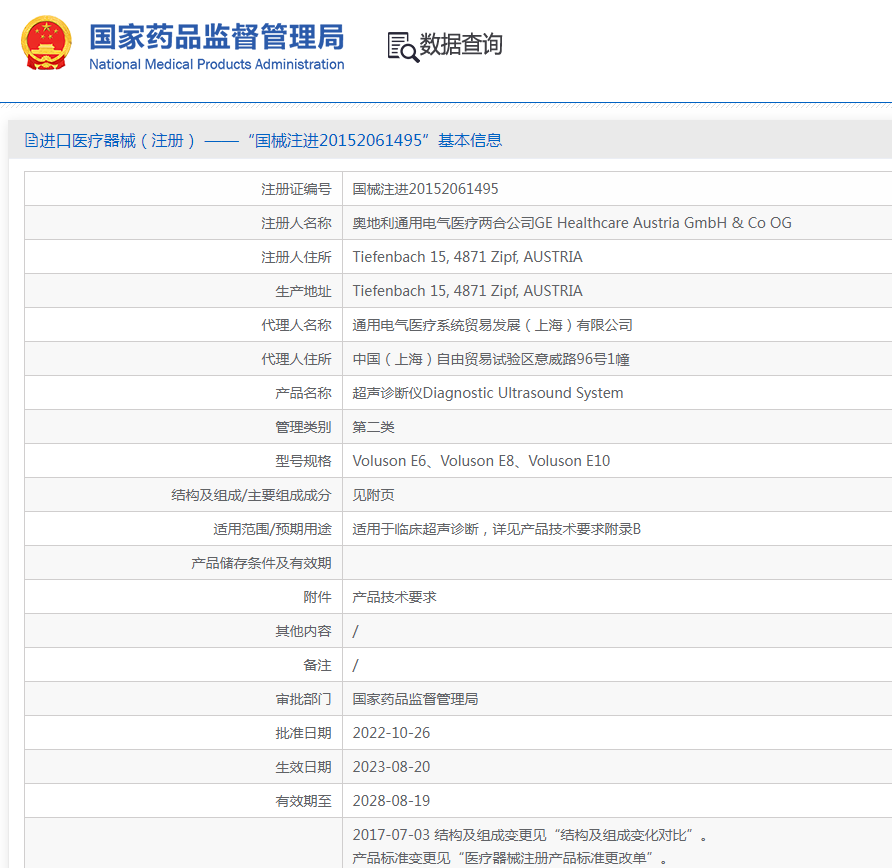Select registration number value 国械注进20152061495
The height and width of the screenshot is (868, 892).
tap(426, 189)
